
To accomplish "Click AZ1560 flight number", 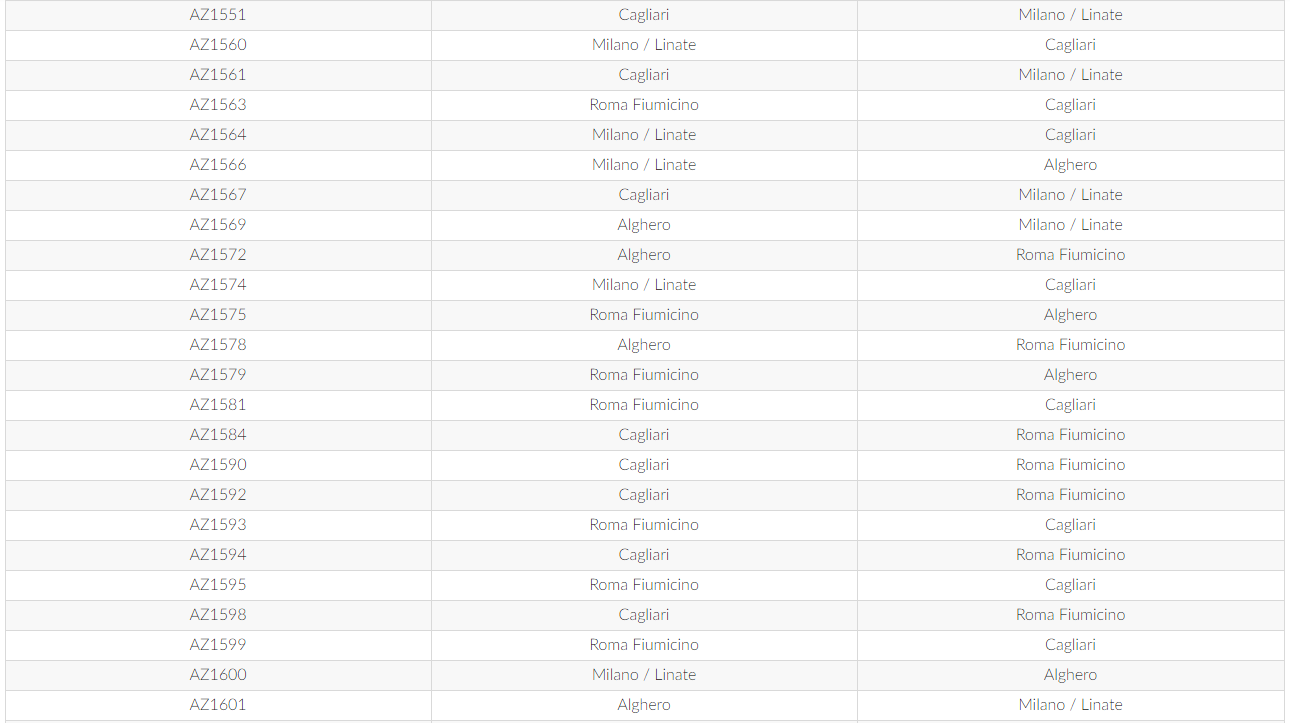I will click(x=218, y=45).
